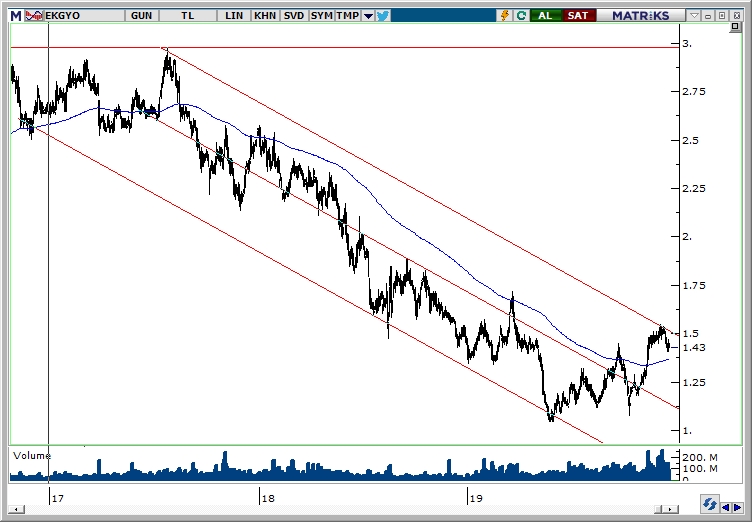Click the Twitter bird icon

(x=383, y=16)
